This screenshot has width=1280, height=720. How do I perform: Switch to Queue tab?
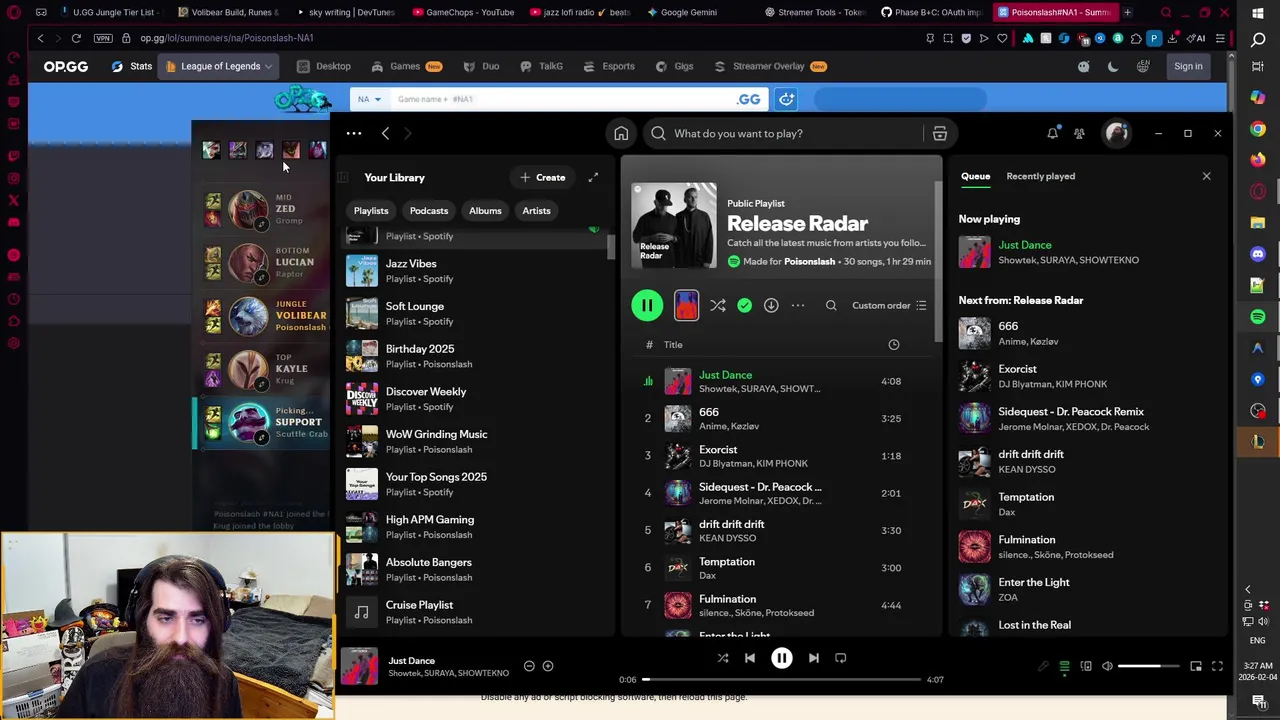(976, 176)
